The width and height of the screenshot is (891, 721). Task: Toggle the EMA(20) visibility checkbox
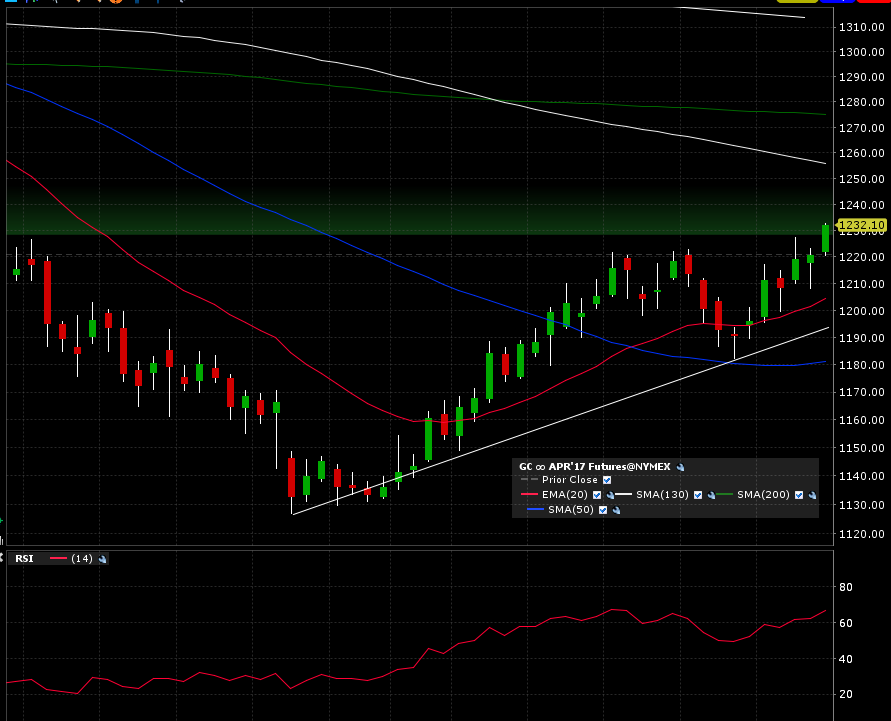[597, 495]
